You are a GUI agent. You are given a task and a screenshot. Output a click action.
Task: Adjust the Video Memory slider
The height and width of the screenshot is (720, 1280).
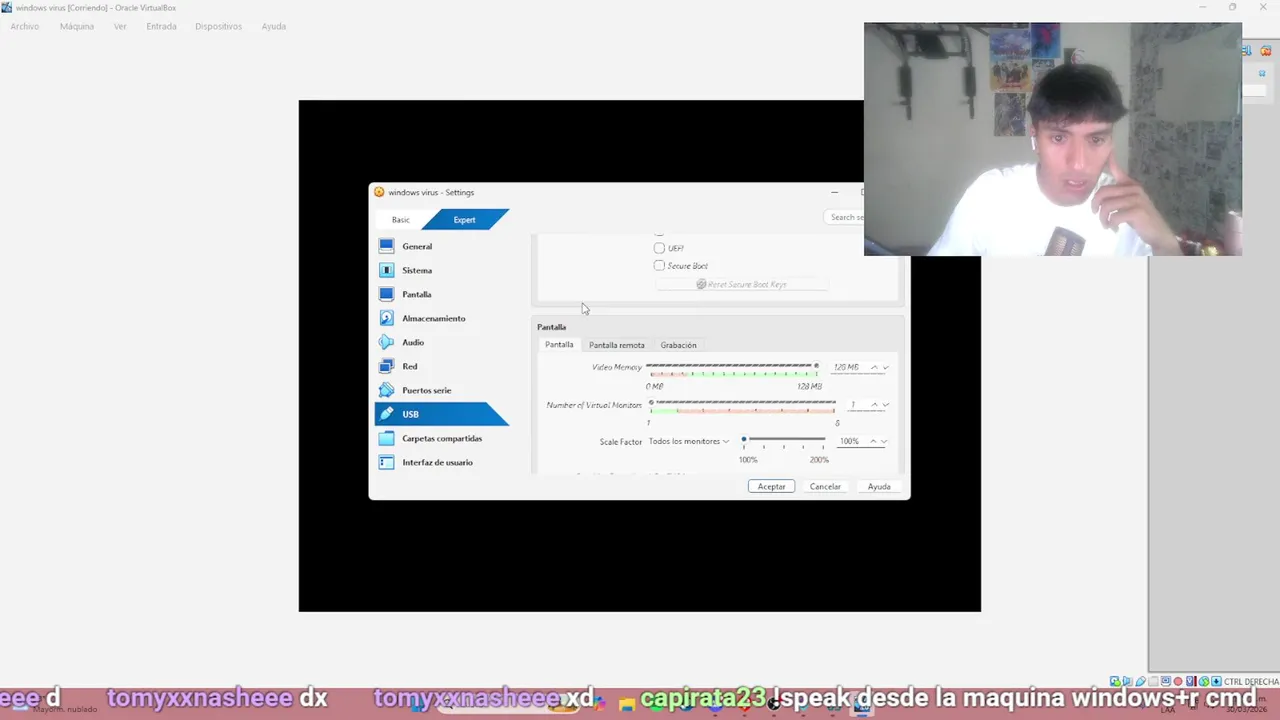(733, 367)
